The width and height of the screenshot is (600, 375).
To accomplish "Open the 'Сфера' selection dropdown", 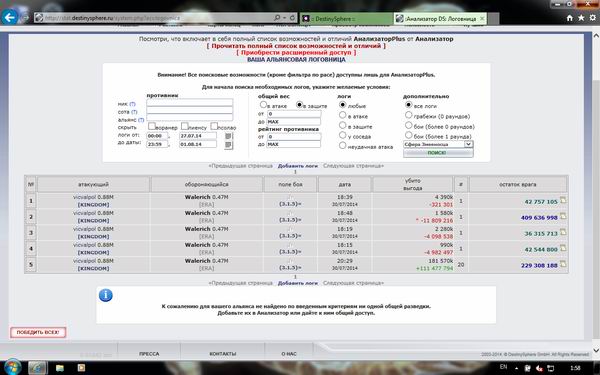I will (x=438, y=144).
